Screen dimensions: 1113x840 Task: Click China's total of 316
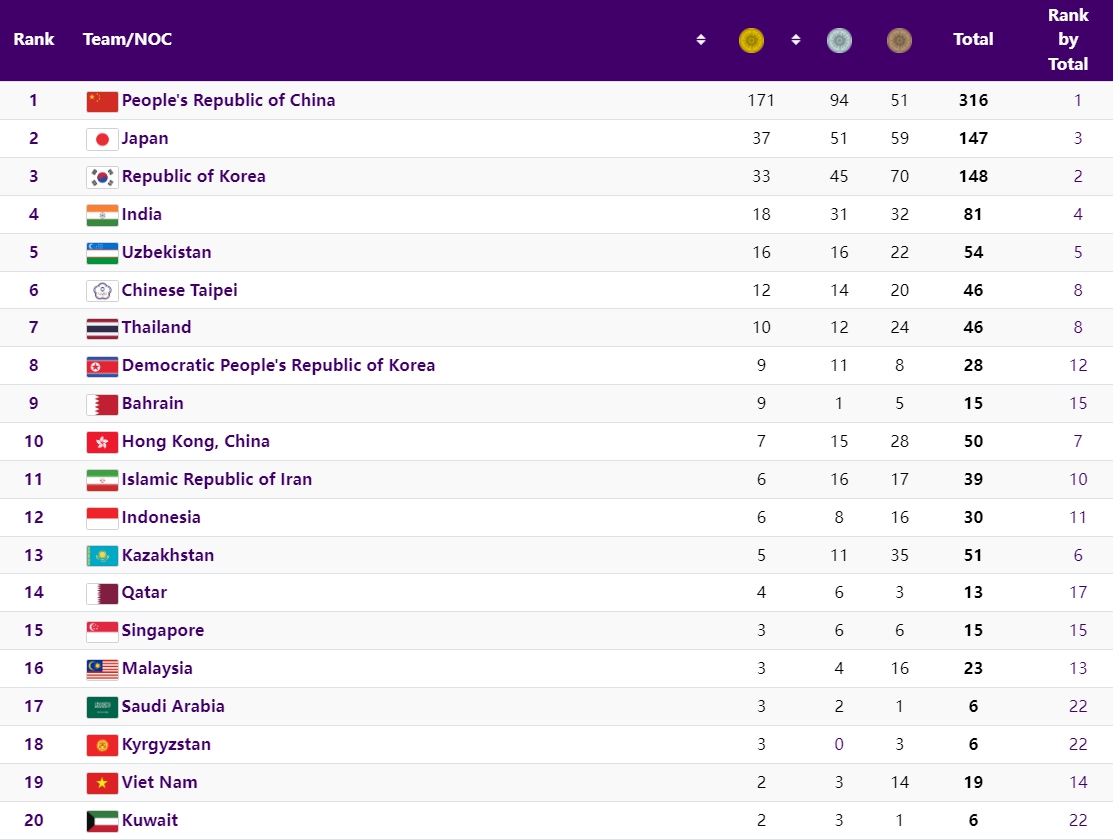pos(973,100)
